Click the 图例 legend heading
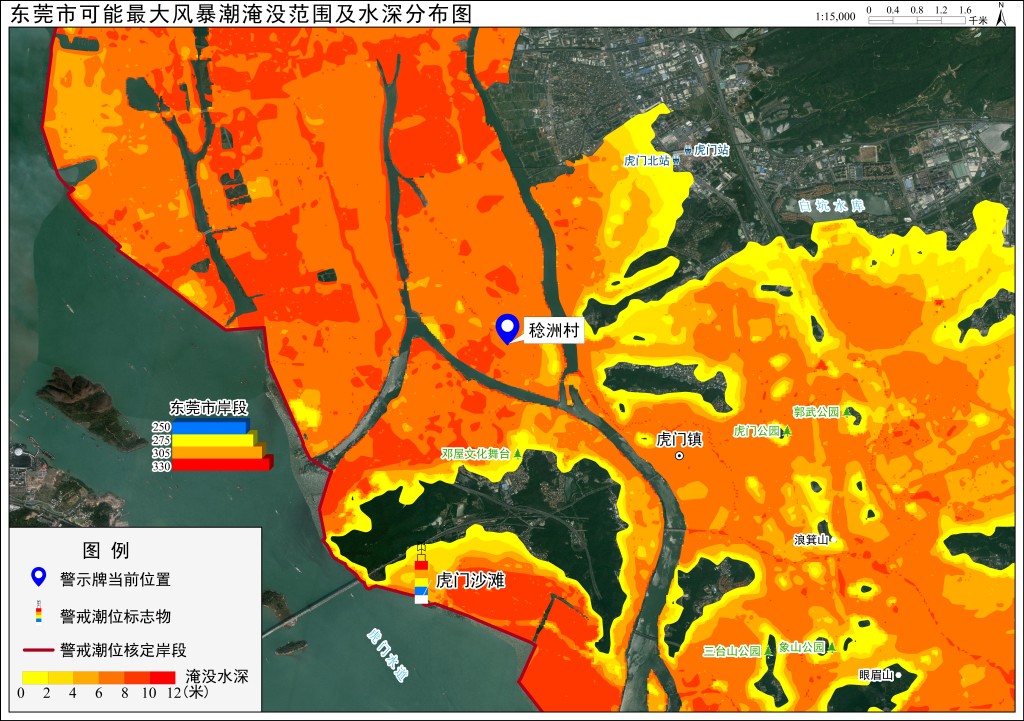The image size is (1024, 721). click(x=106, y=551)
